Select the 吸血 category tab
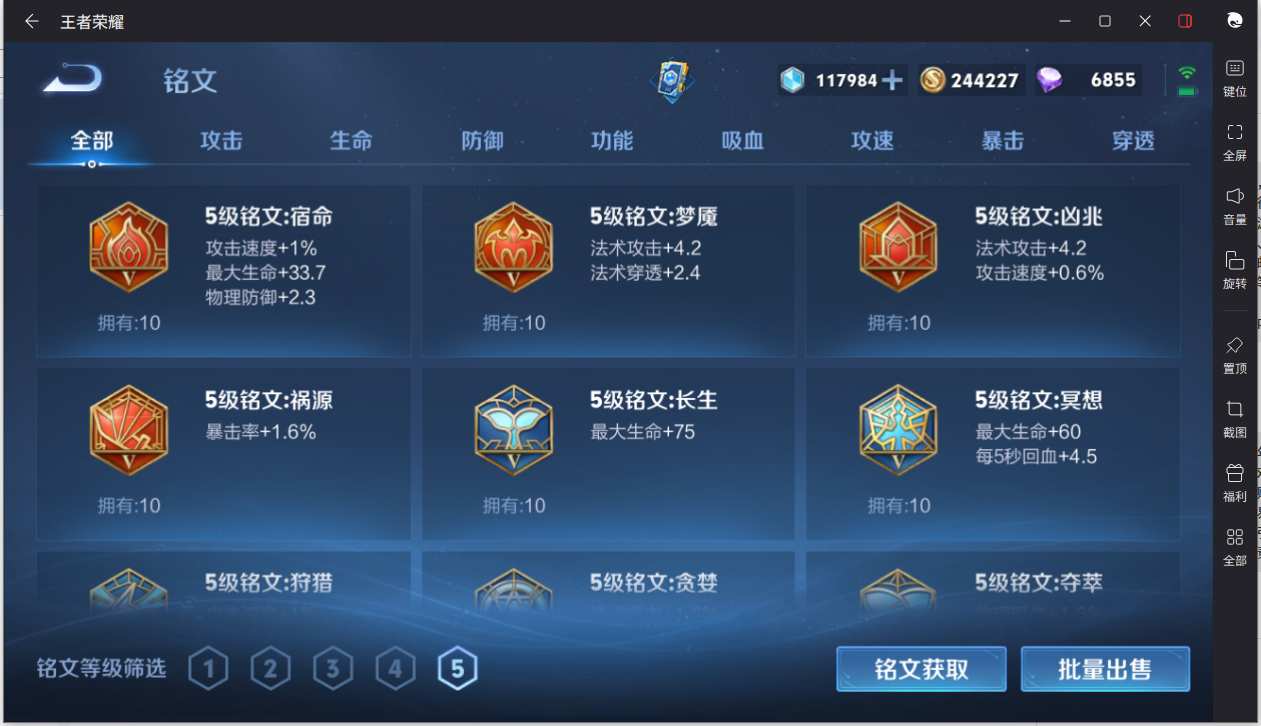Viewport: 1261px width, 726px height. pyautogui.click(x=742, y=141)
